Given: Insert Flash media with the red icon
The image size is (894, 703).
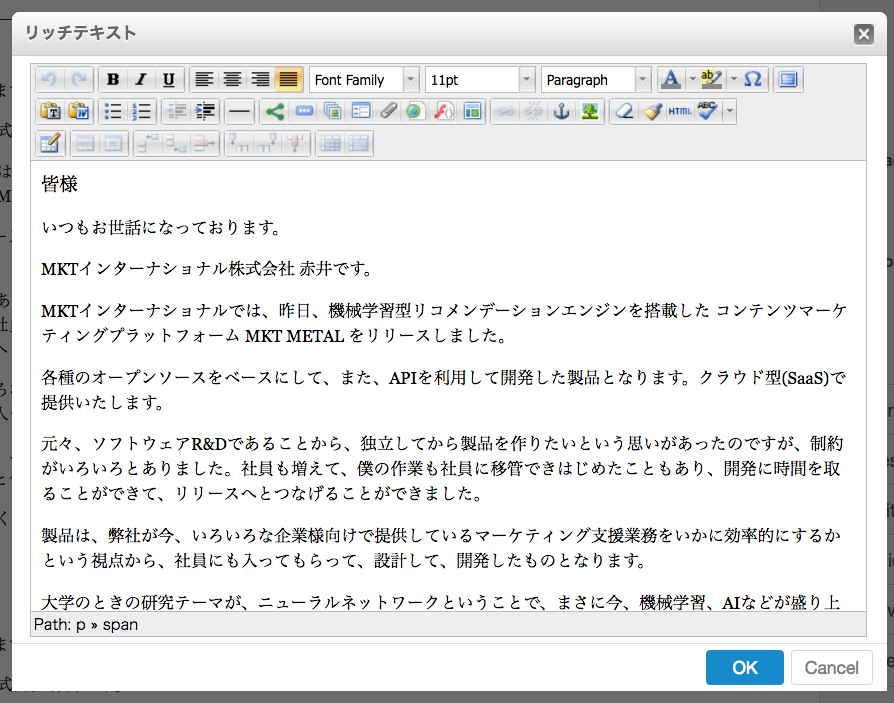Looking at the screenshot, I should click(444, 111).
